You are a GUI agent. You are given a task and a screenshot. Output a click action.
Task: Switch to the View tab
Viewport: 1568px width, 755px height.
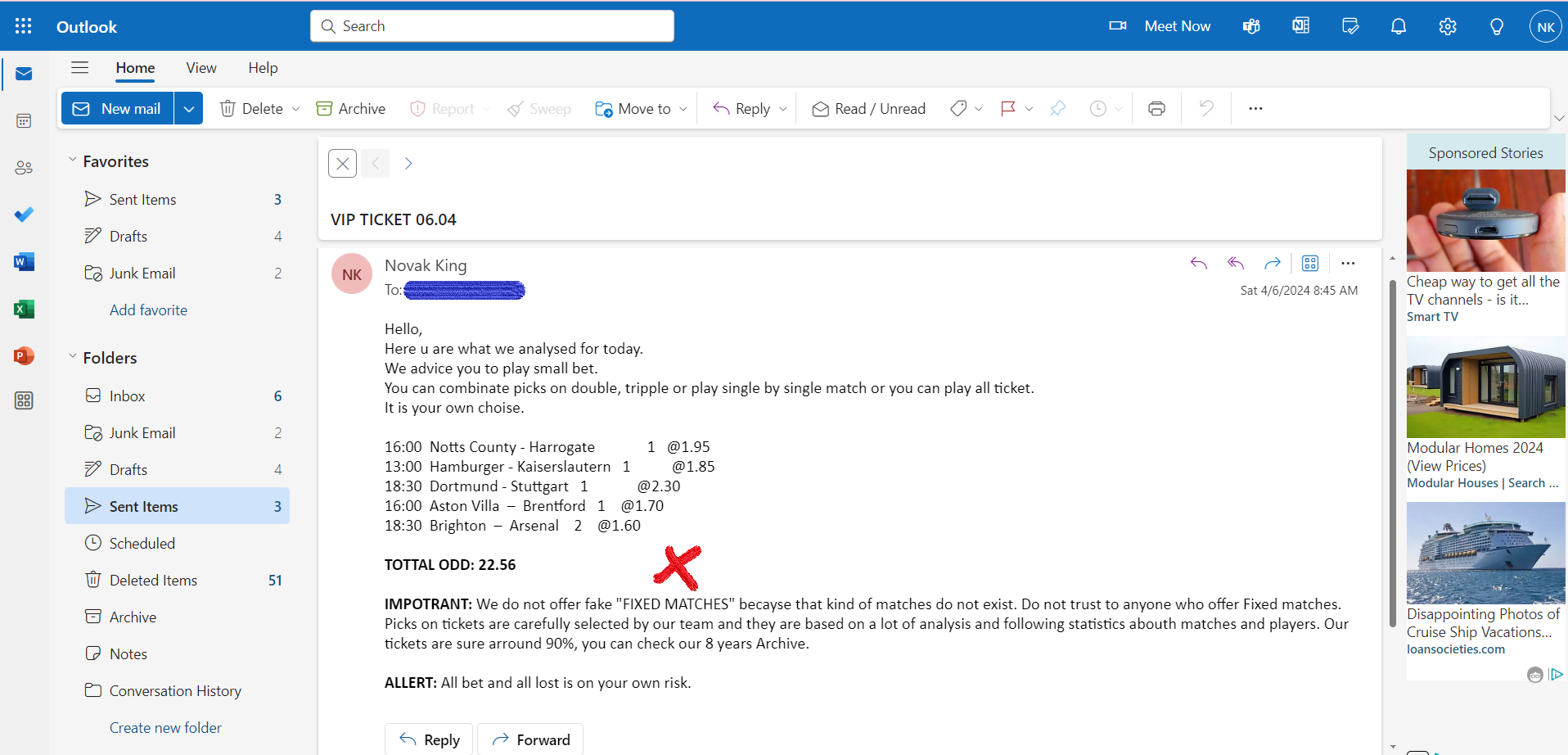201,68
